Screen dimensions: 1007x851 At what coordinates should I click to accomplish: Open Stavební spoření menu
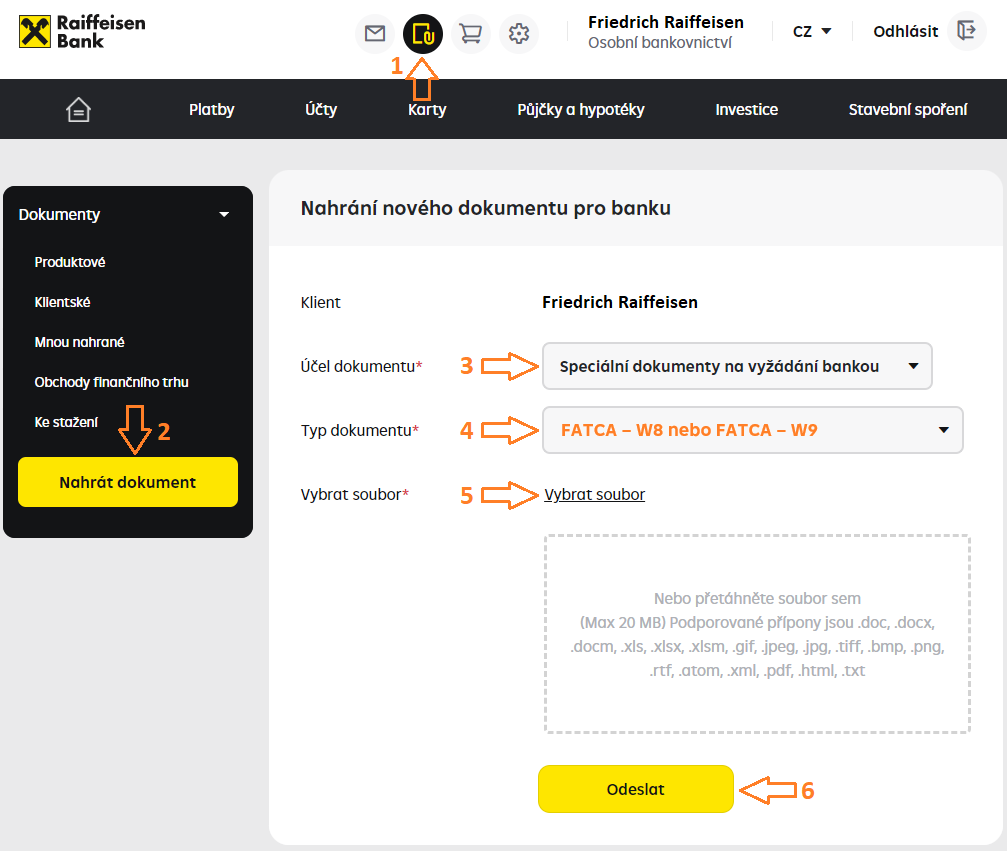click(x=907, y=110)
